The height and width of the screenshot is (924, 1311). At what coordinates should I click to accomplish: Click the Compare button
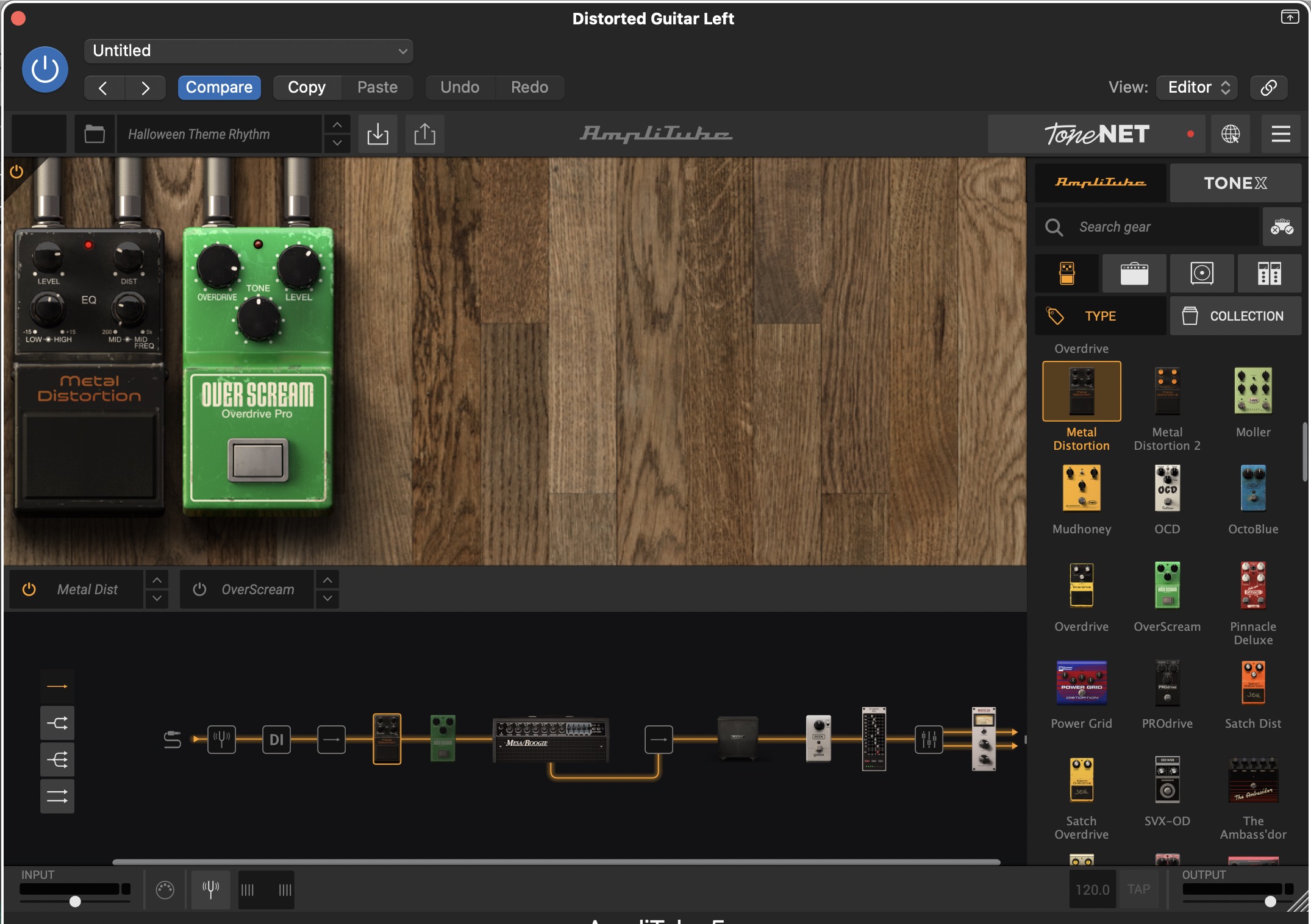coord(219,87)
